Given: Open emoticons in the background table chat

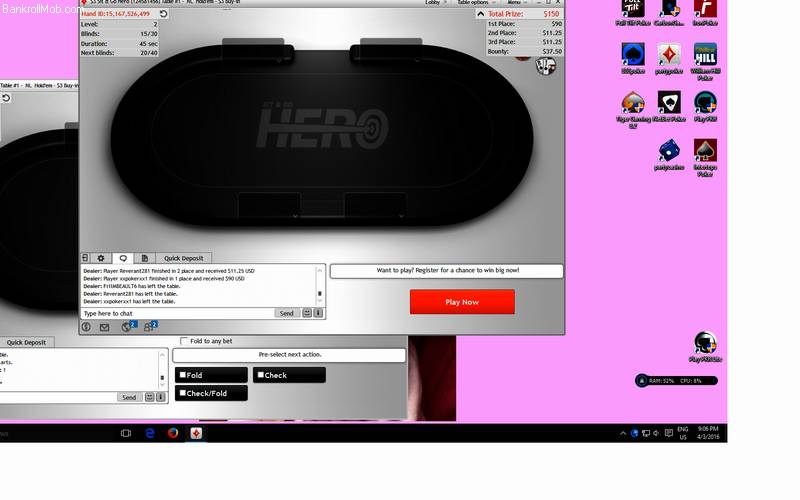Looking at the screenshot, I should tap(149, 397).
